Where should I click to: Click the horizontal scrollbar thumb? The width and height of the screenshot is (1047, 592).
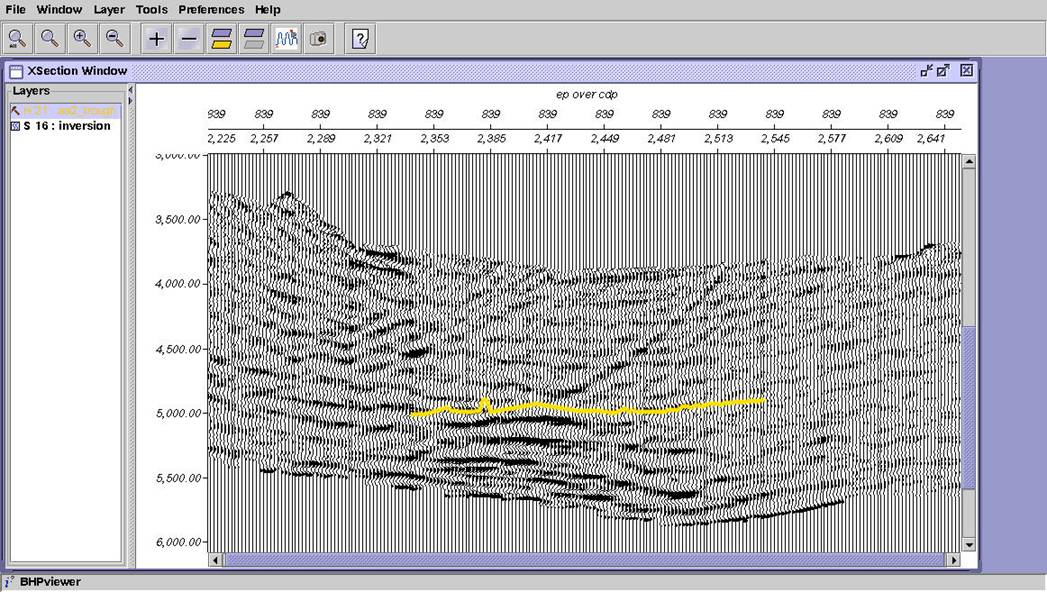[x=584, y=560]
